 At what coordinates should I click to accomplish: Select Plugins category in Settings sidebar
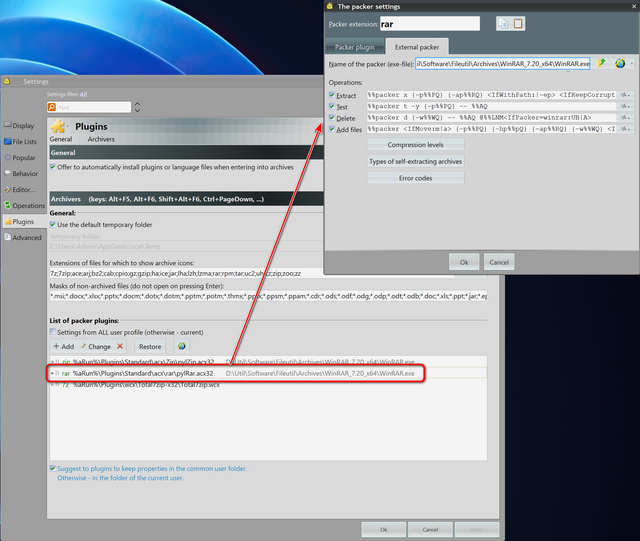(x=23, y=222)
